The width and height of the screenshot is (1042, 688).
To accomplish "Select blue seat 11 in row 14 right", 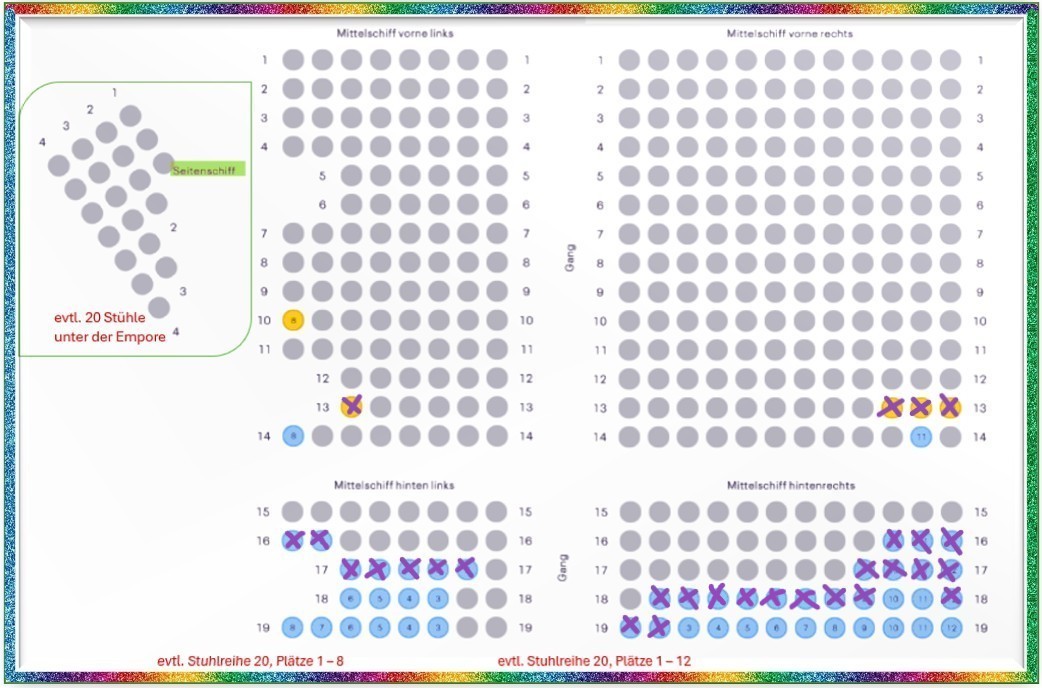I will click(920, 436).
